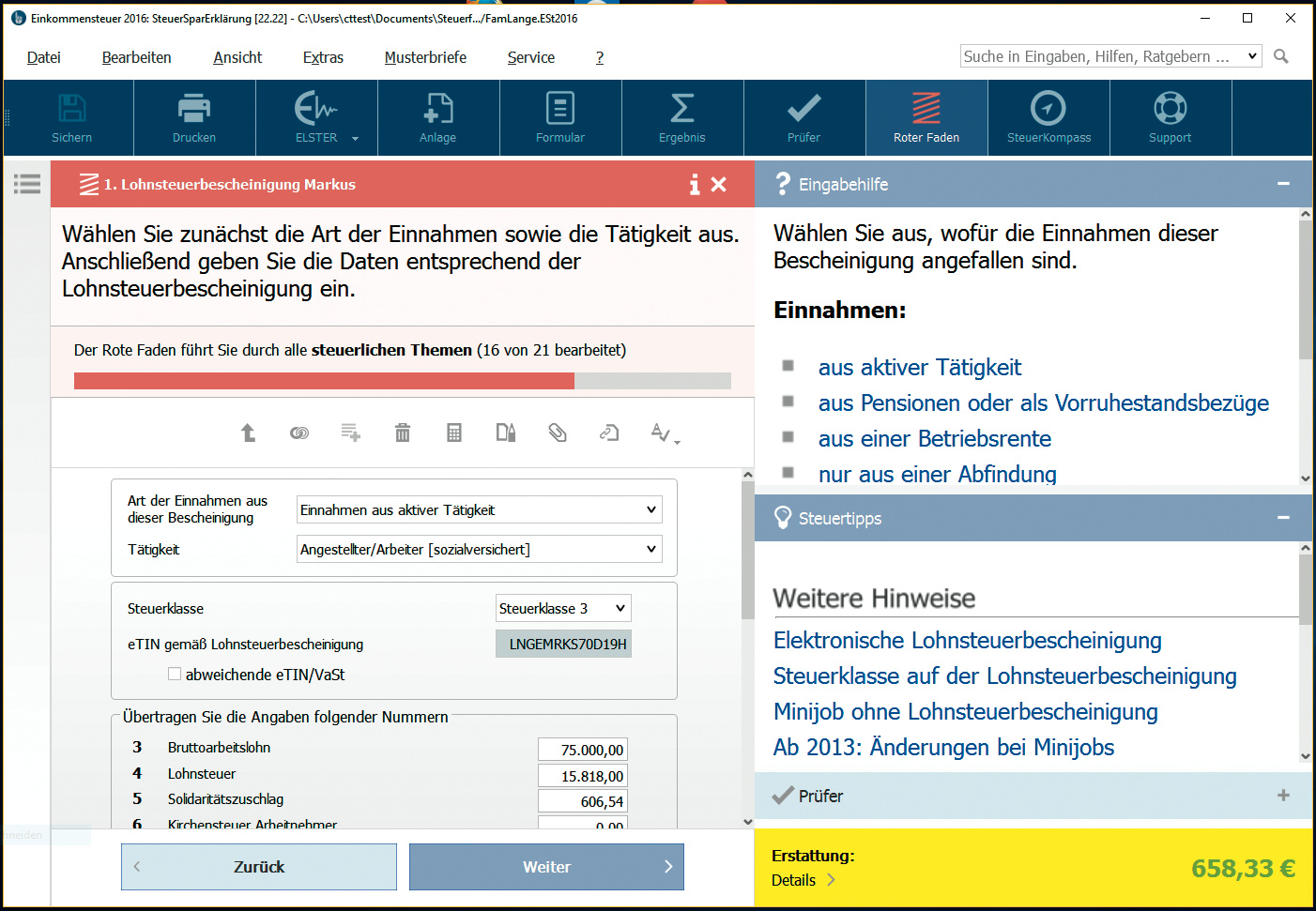Change the Steuerklasse 3 dropdown
This screenshot has width=1316, height=911.
pos(562,608)
